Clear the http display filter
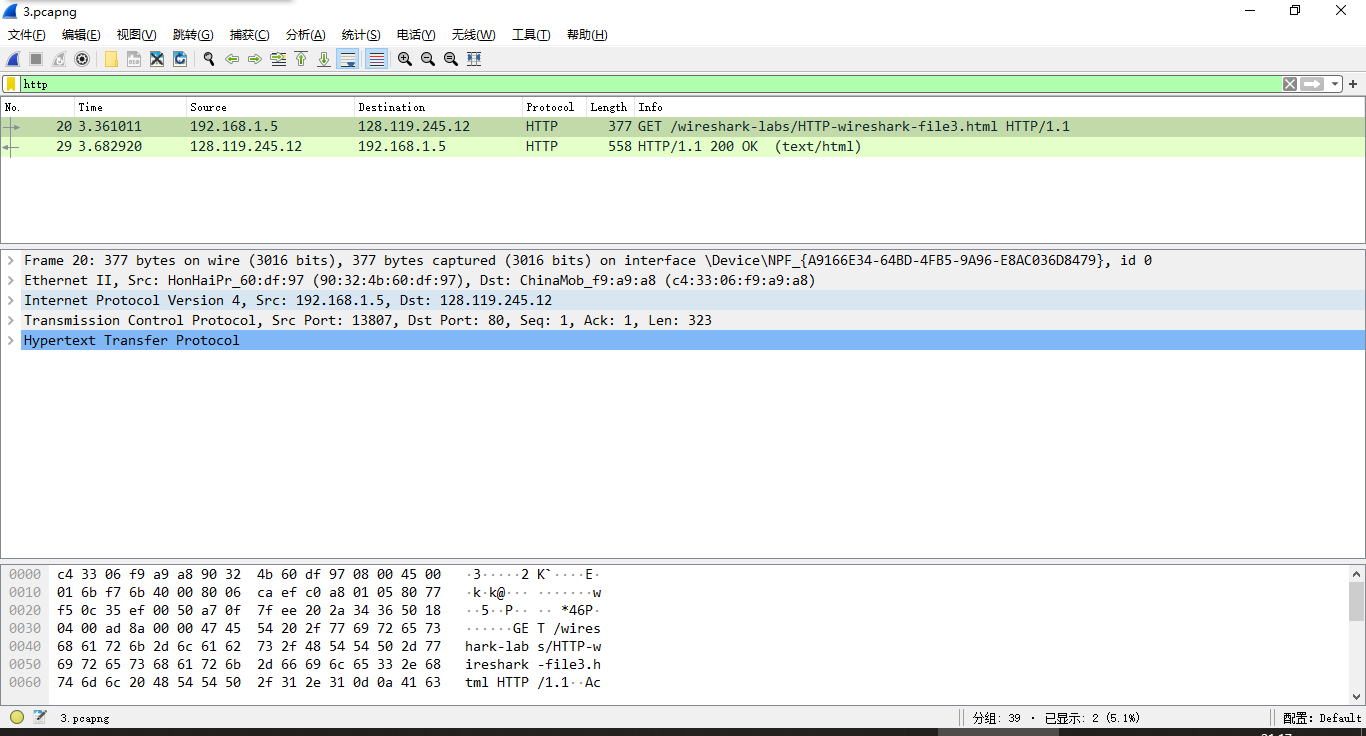This screenshot has width=1366, height=736. (x=1290, y=84)
